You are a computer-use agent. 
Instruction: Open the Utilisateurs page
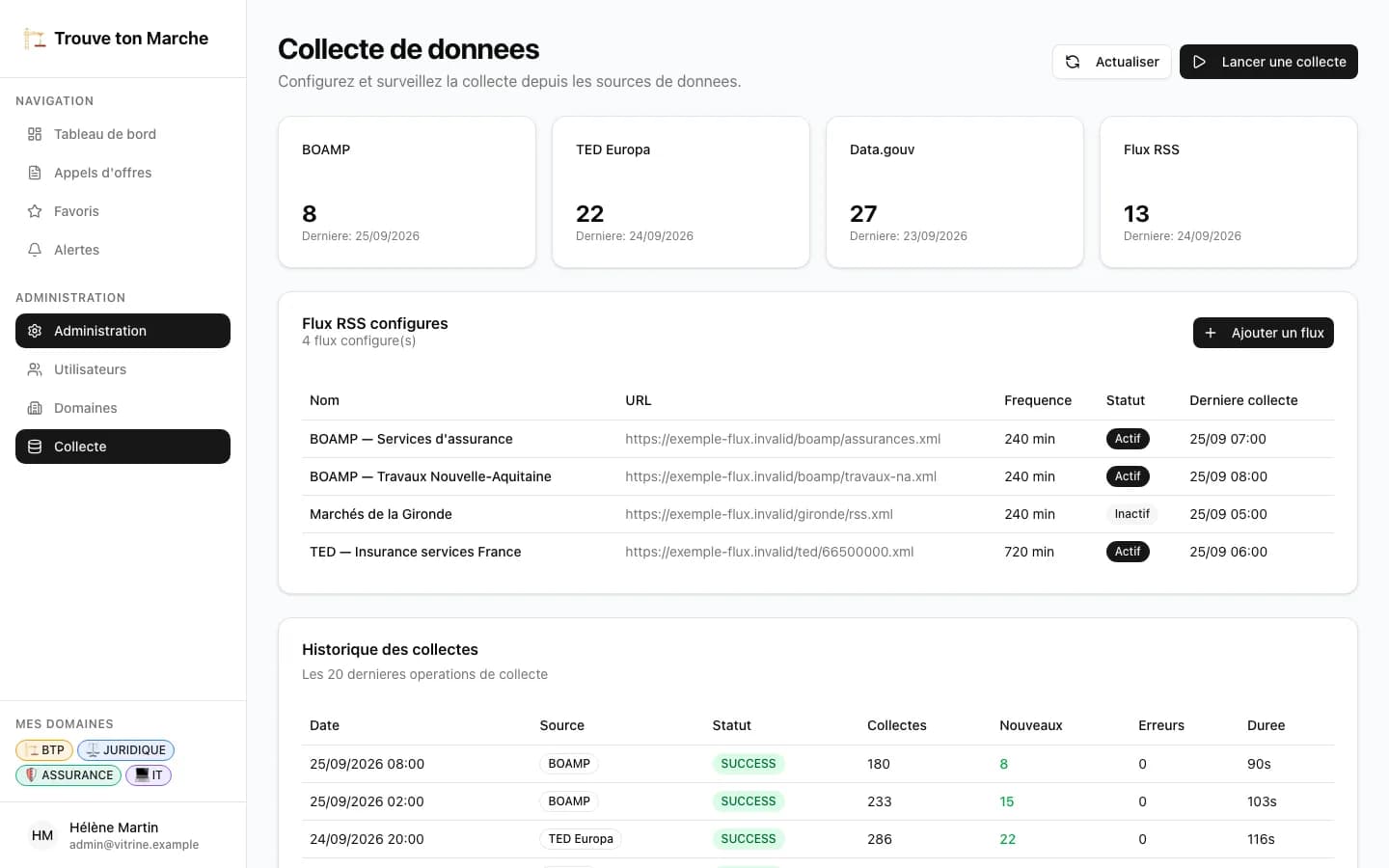123,369
